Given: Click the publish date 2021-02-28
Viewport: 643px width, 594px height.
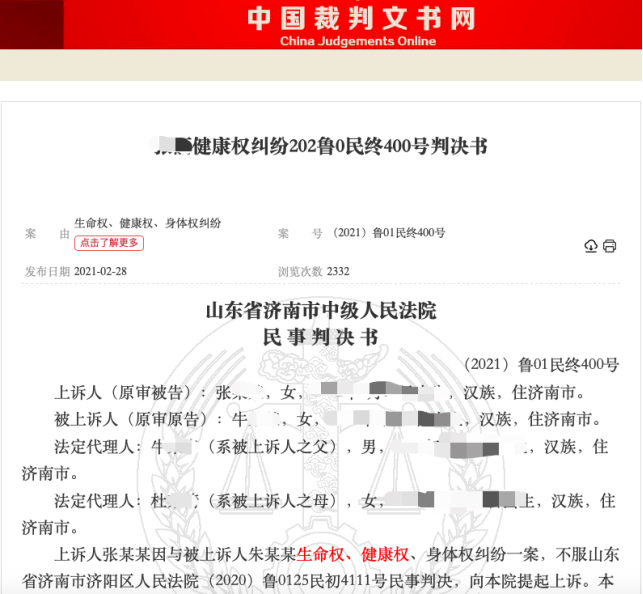Looking at the screenshot, I should (100, 271).
